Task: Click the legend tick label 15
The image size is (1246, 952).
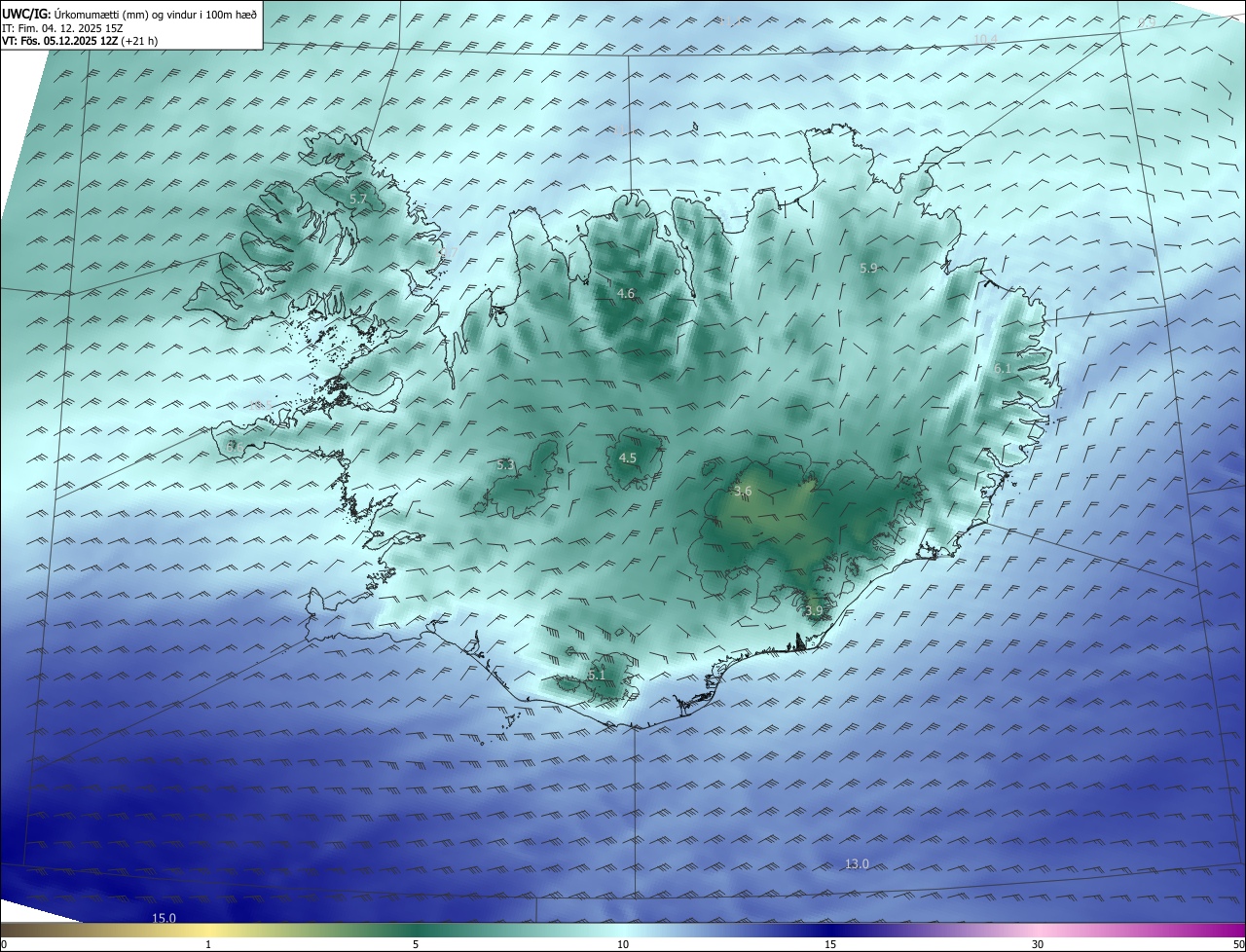Action: tap(830, 944)
